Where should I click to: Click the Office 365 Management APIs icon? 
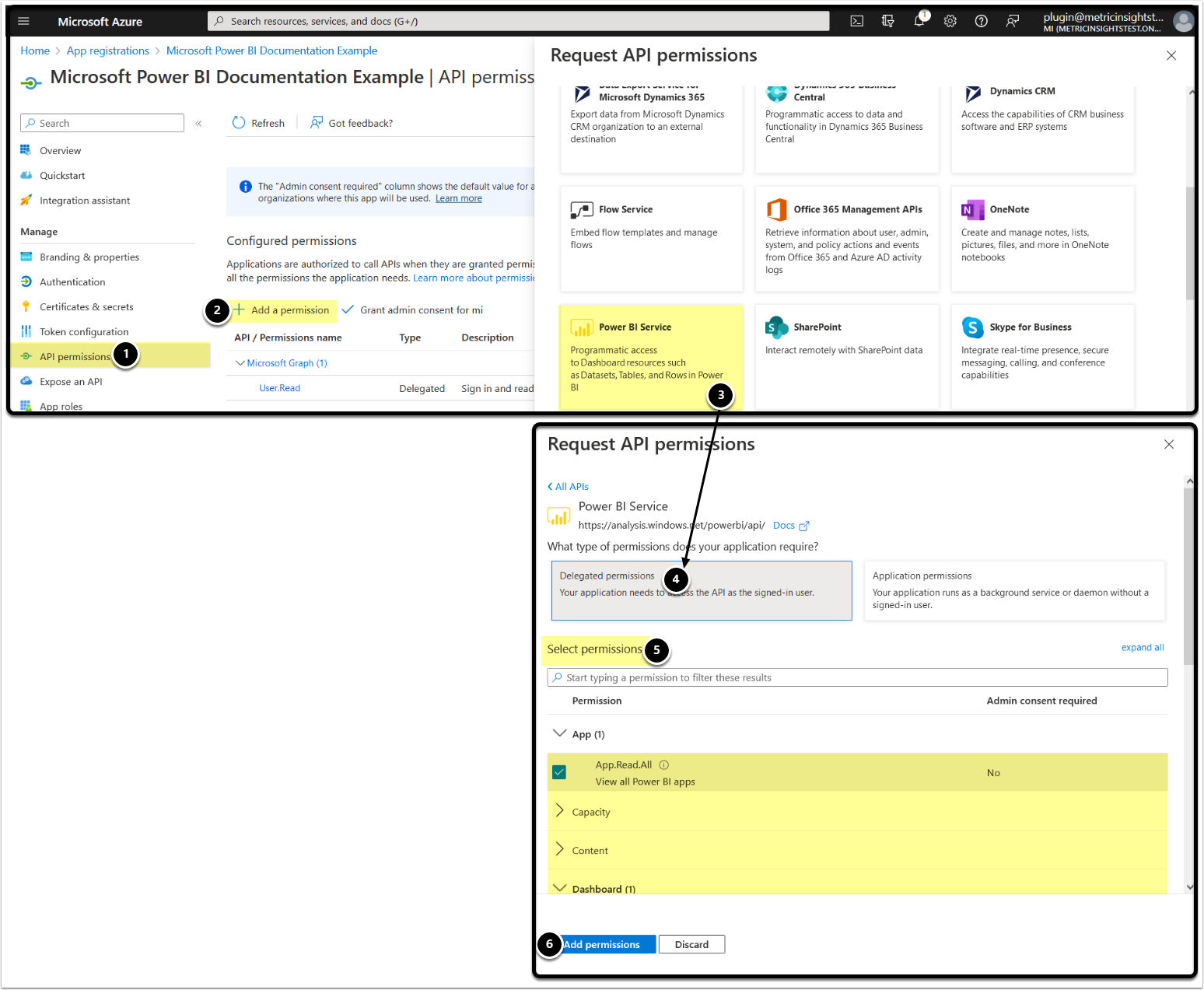click(x=776, y=210)
